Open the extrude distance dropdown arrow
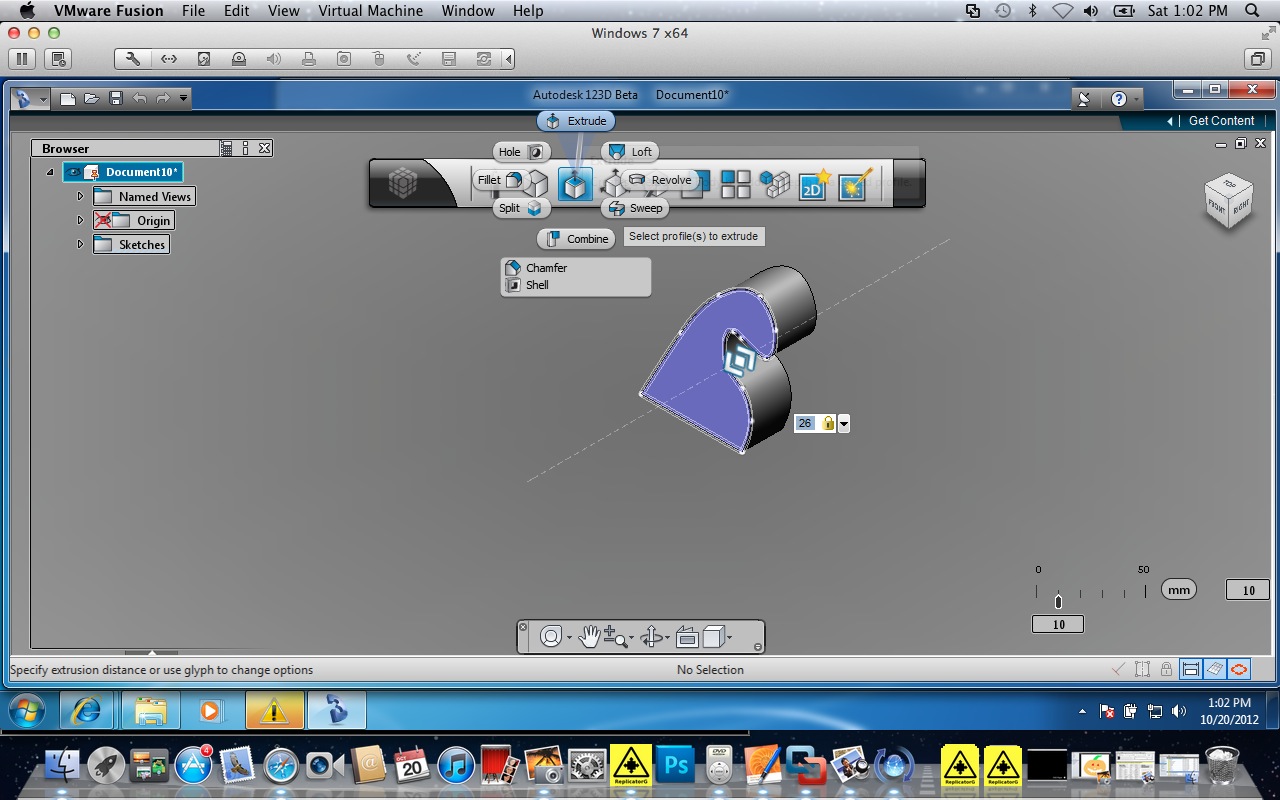The width and height of the screenshot is (1280, 800). pyautogui.click(x=844, y=424)
